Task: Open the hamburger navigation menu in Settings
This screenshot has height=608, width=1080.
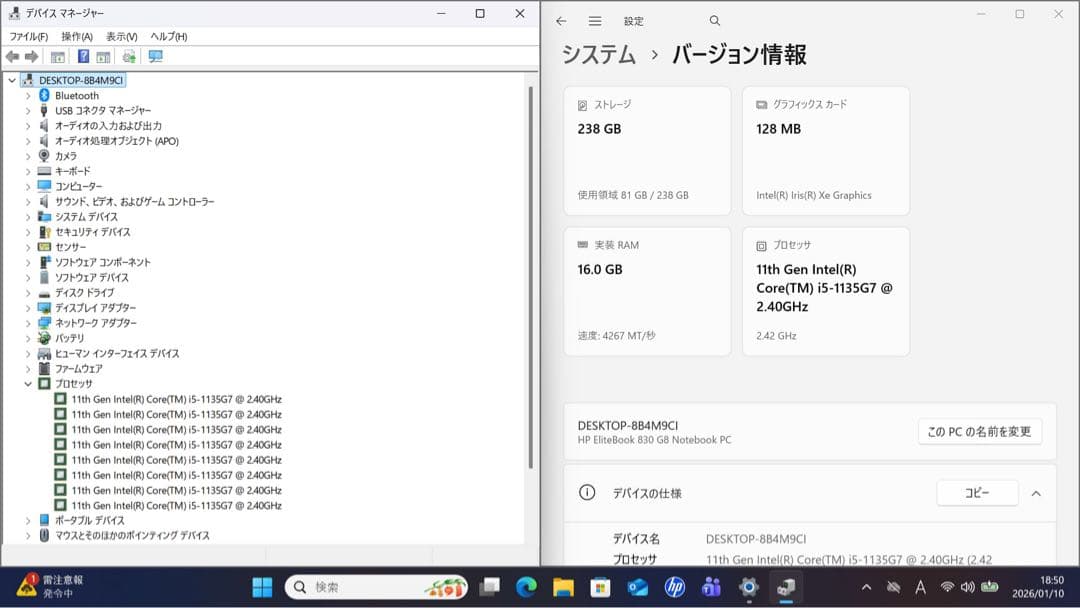Action: coord(594,20)
